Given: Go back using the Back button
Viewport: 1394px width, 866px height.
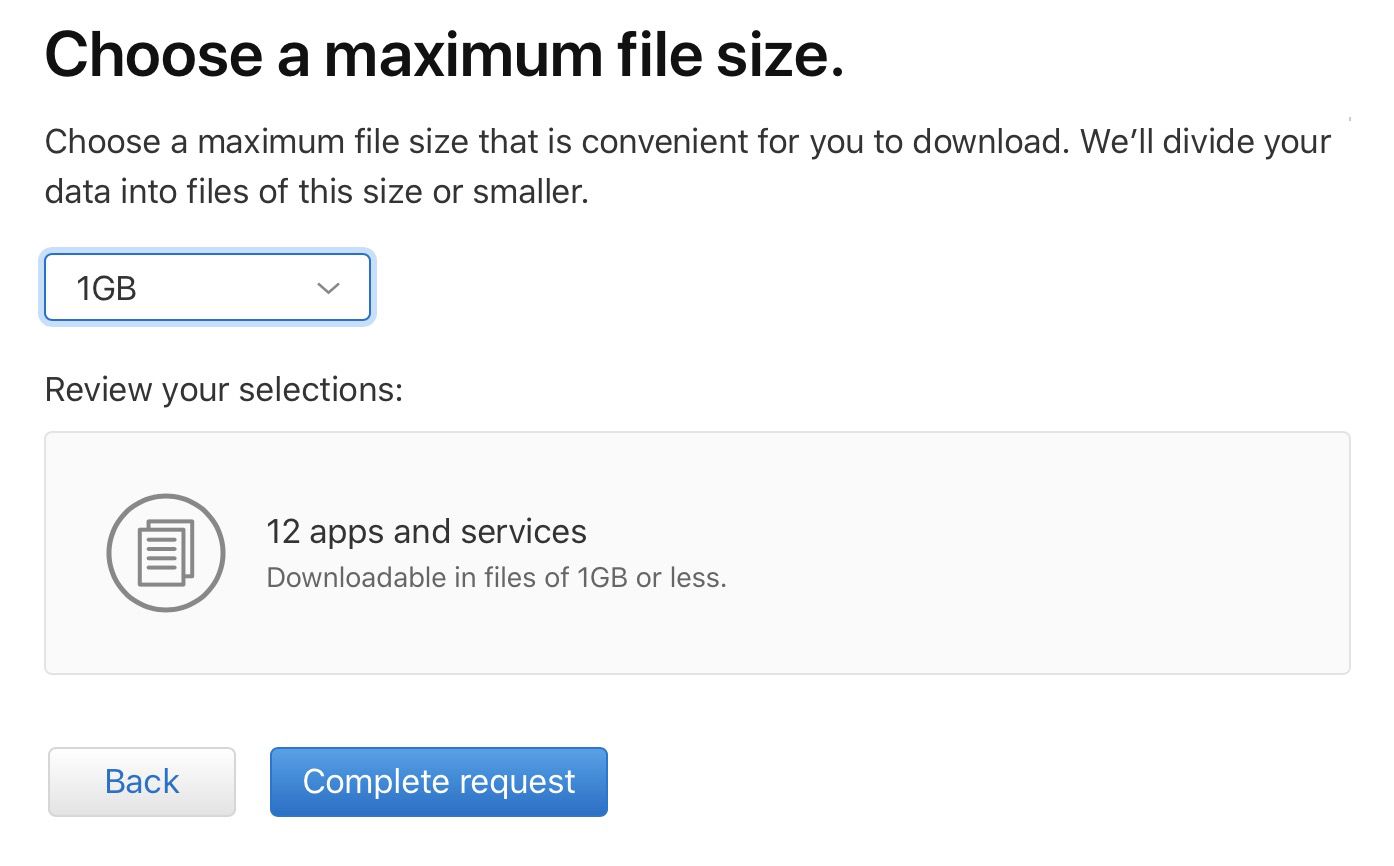Looking at the screenshot, I should (141, 781).
